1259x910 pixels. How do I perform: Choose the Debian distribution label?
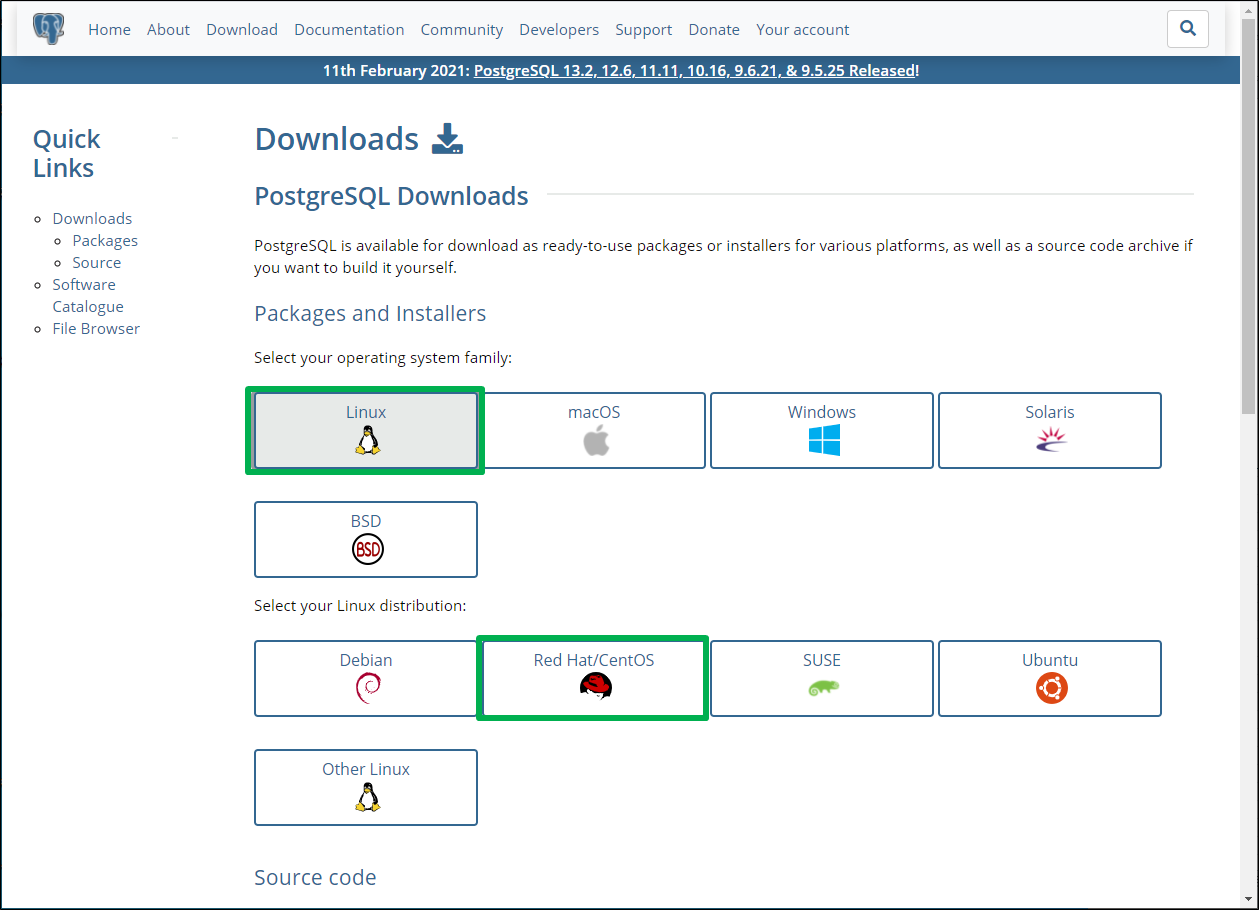tap(366, 660)
